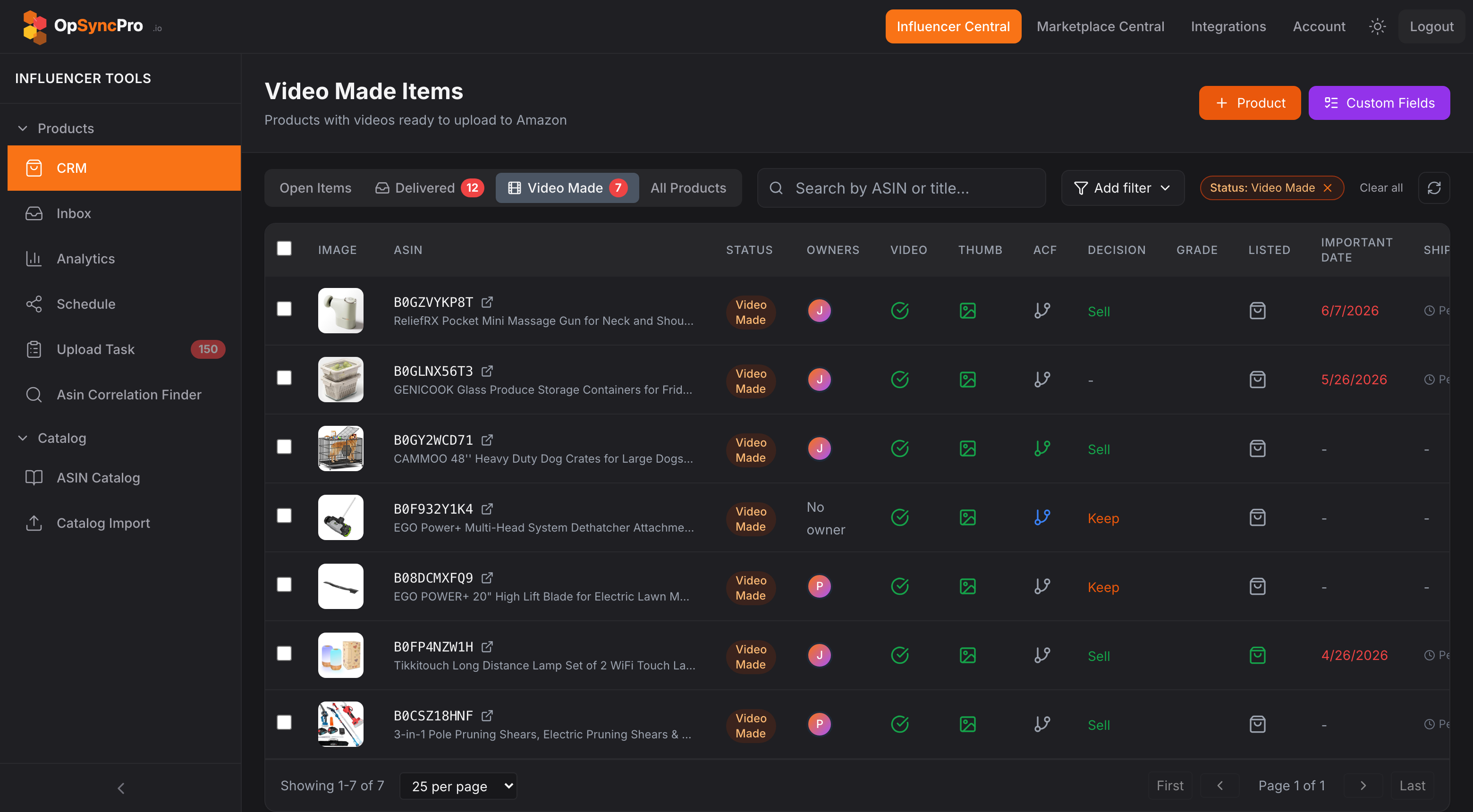Click the Last page button
Screen dimensions: 1473x812
pos(1412,786)
